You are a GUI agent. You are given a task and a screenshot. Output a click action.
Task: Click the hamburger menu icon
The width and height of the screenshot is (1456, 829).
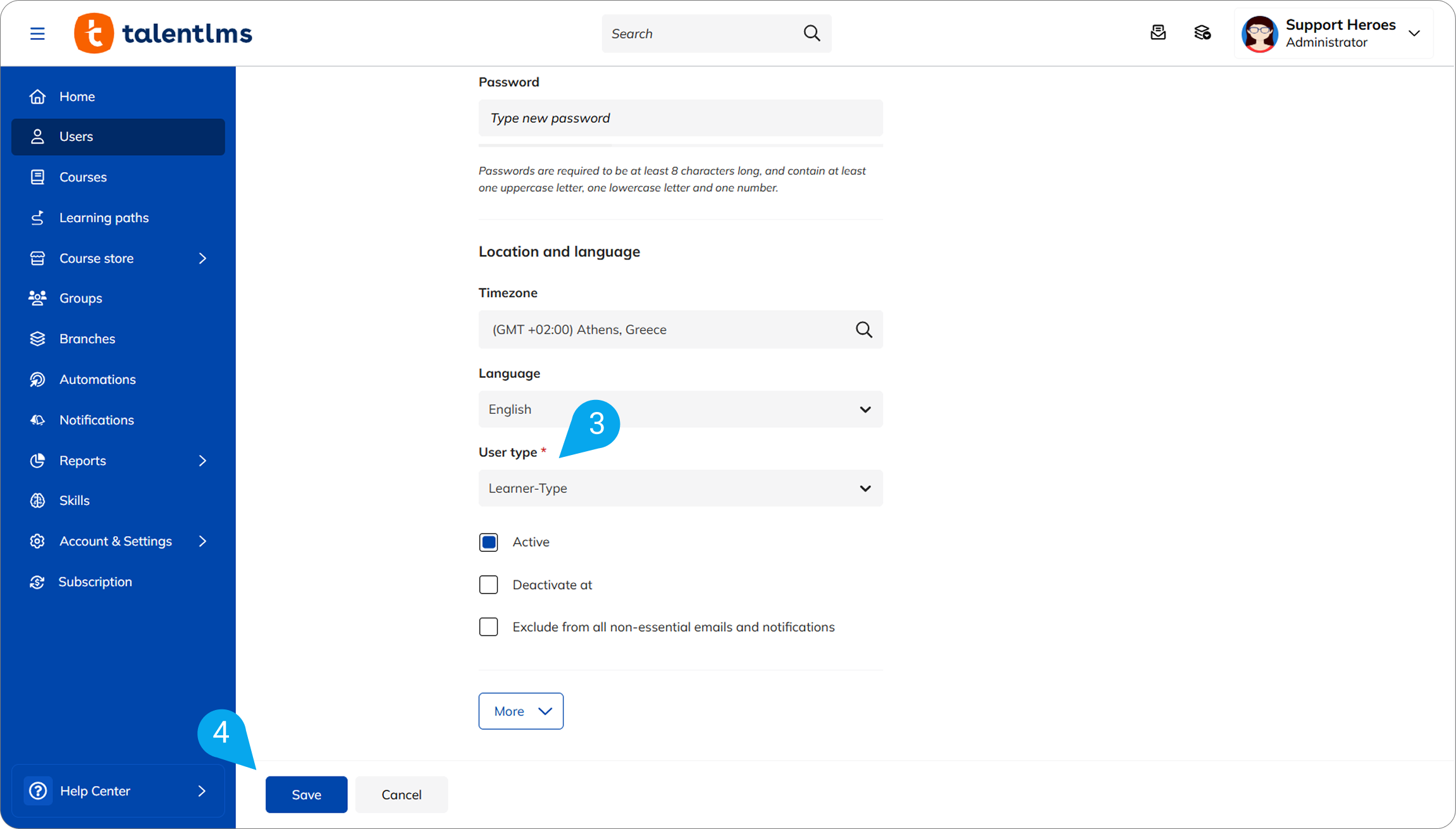pyautogui.click(x=37, y=34)
